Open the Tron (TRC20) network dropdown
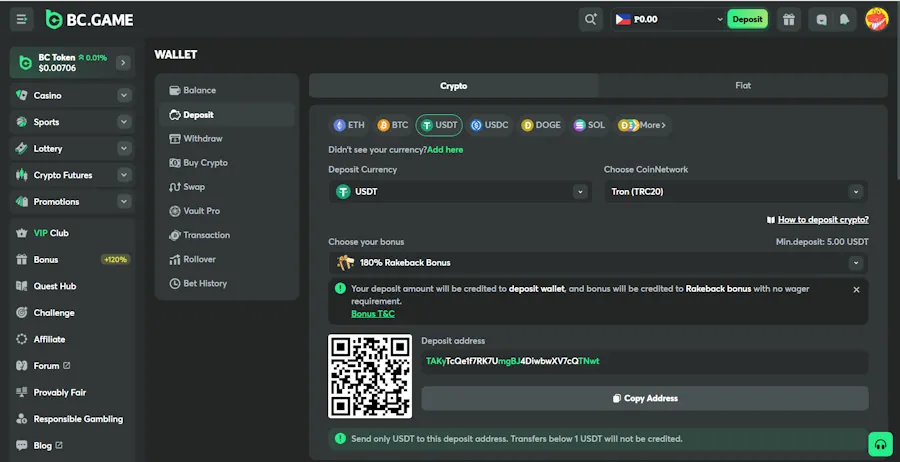Viewport: 900px width, 462px height. tap(735, 191)
